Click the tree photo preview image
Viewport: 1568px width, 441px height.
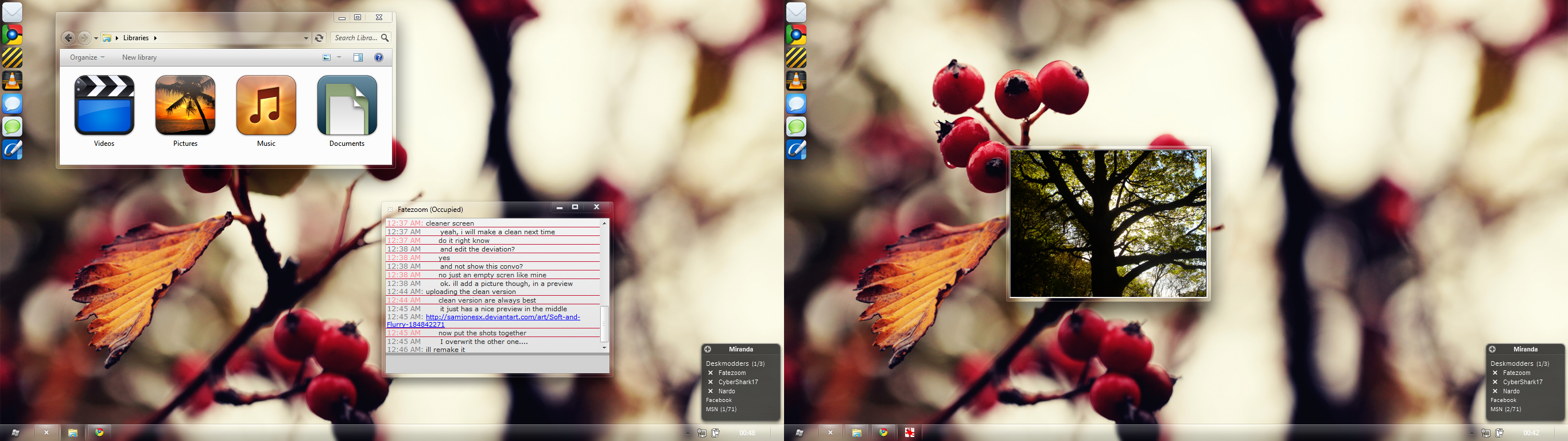(x=1108, y=223)
